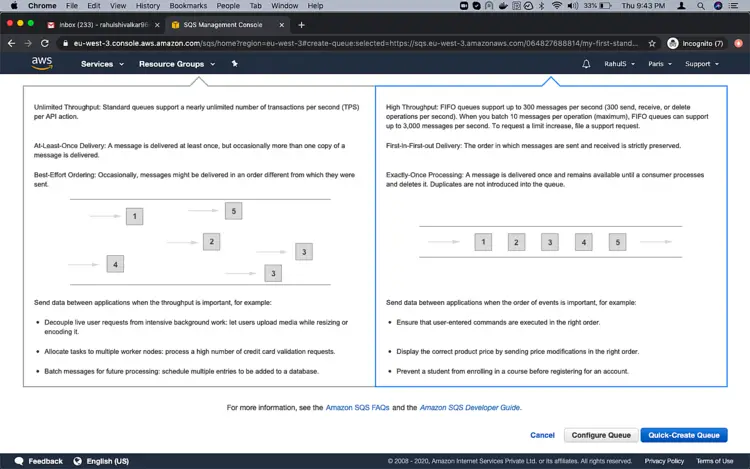
Task: Open the AWS logo home link
Action: [42, 63]
